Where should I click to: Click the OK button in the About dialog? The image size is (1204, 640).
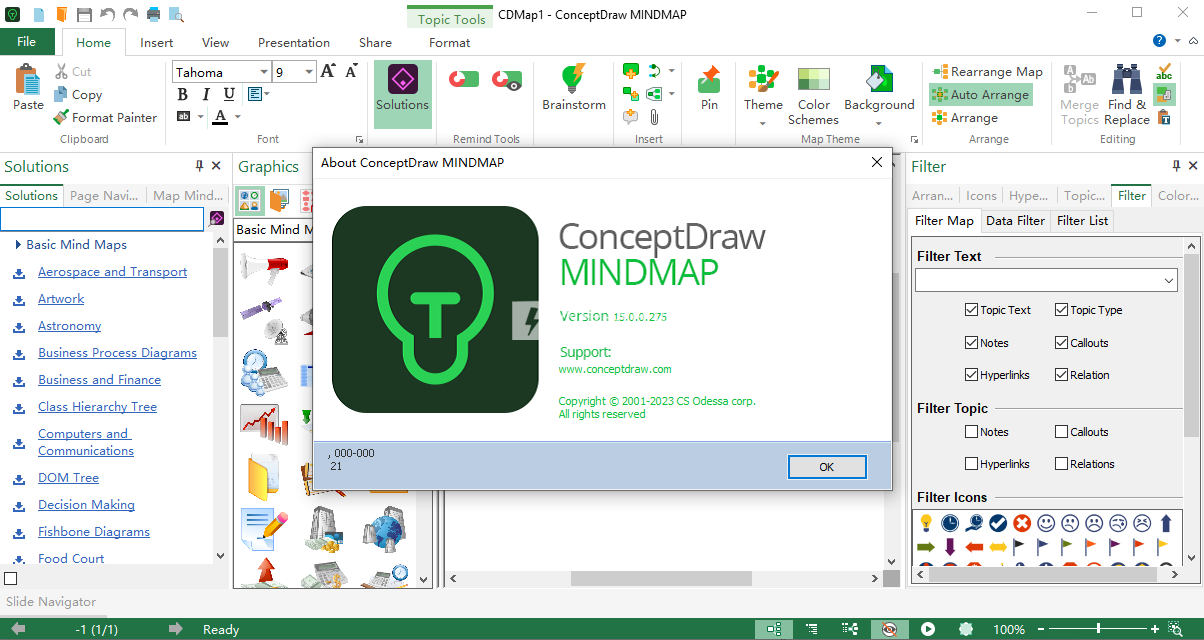[827, 466]
